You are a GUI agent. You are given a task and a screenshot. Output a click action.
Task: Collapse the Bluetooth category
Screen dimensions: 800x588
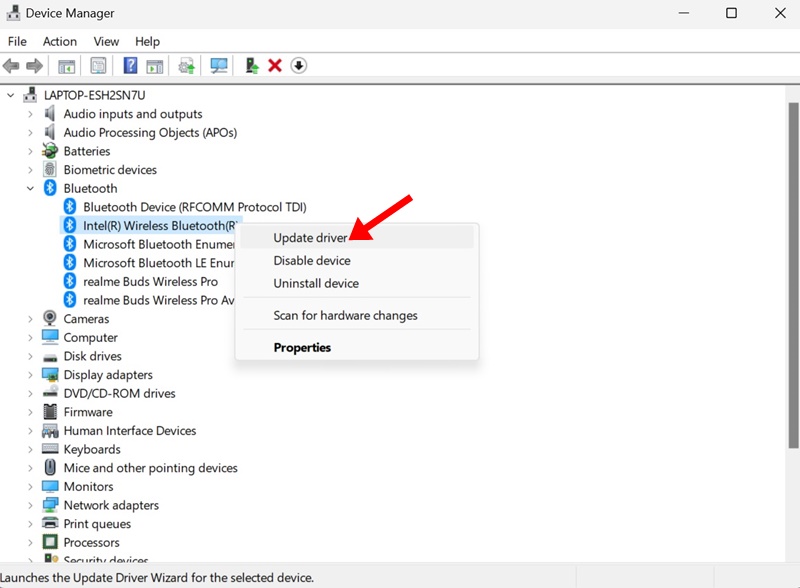click(x=31, y=188)
